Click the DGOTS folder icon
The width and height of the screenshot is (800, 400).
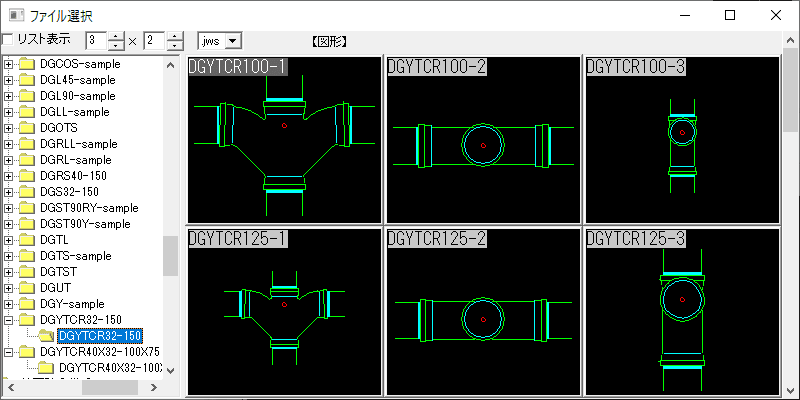tap(27, 128)
